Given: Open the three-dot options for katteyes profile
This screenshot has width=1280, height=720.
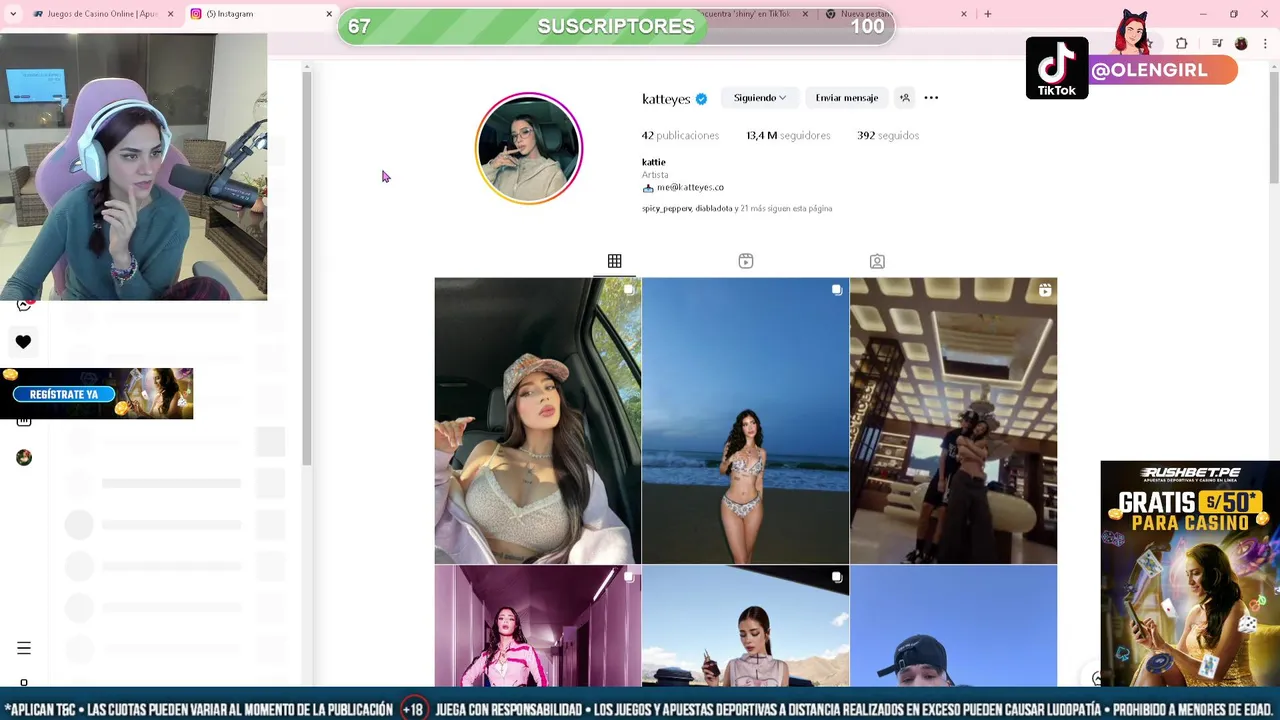Looking at the screenshot, I should pos(931,98).
